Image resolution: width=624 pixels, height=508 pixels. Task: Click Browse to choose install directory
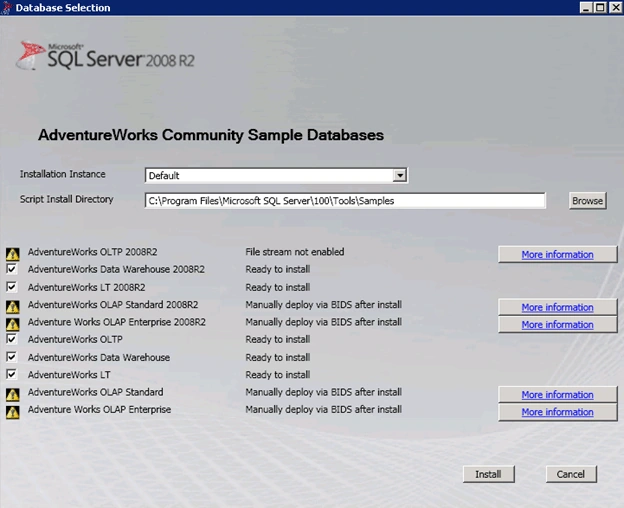click(587, 201)
